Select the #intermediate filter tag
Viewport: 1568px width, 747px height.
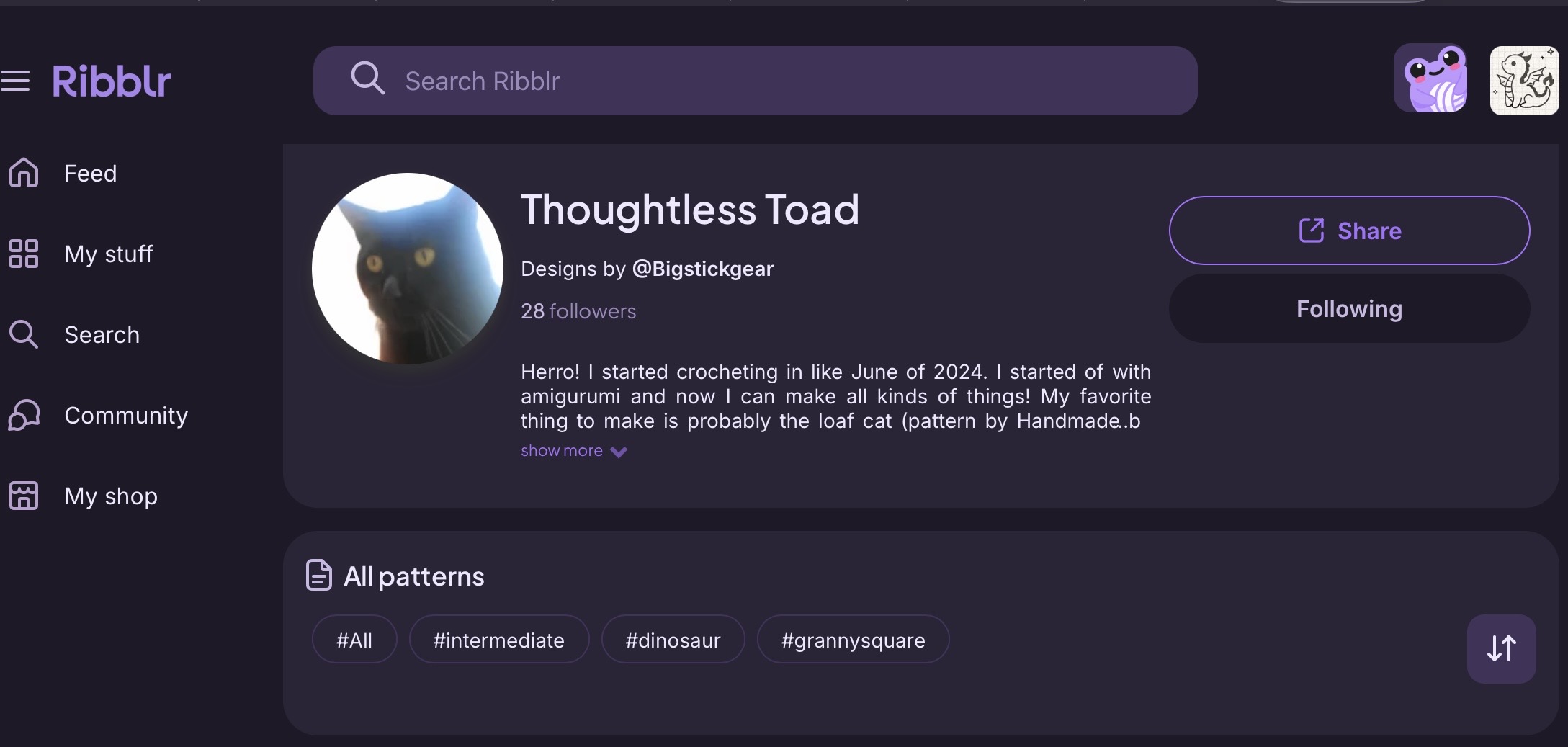[x=498, y=640]
